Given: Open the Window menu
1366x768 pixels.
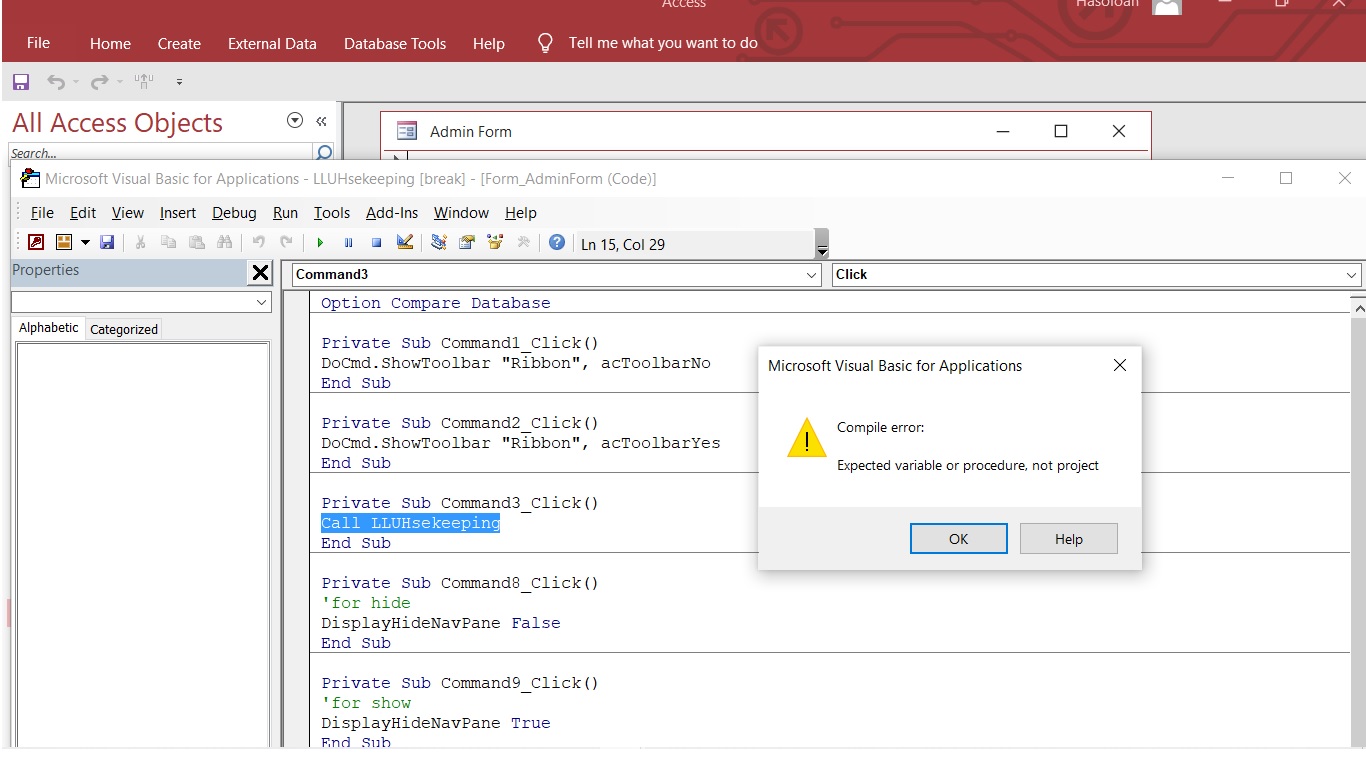Looking at the screenshot, I should 461,213.
